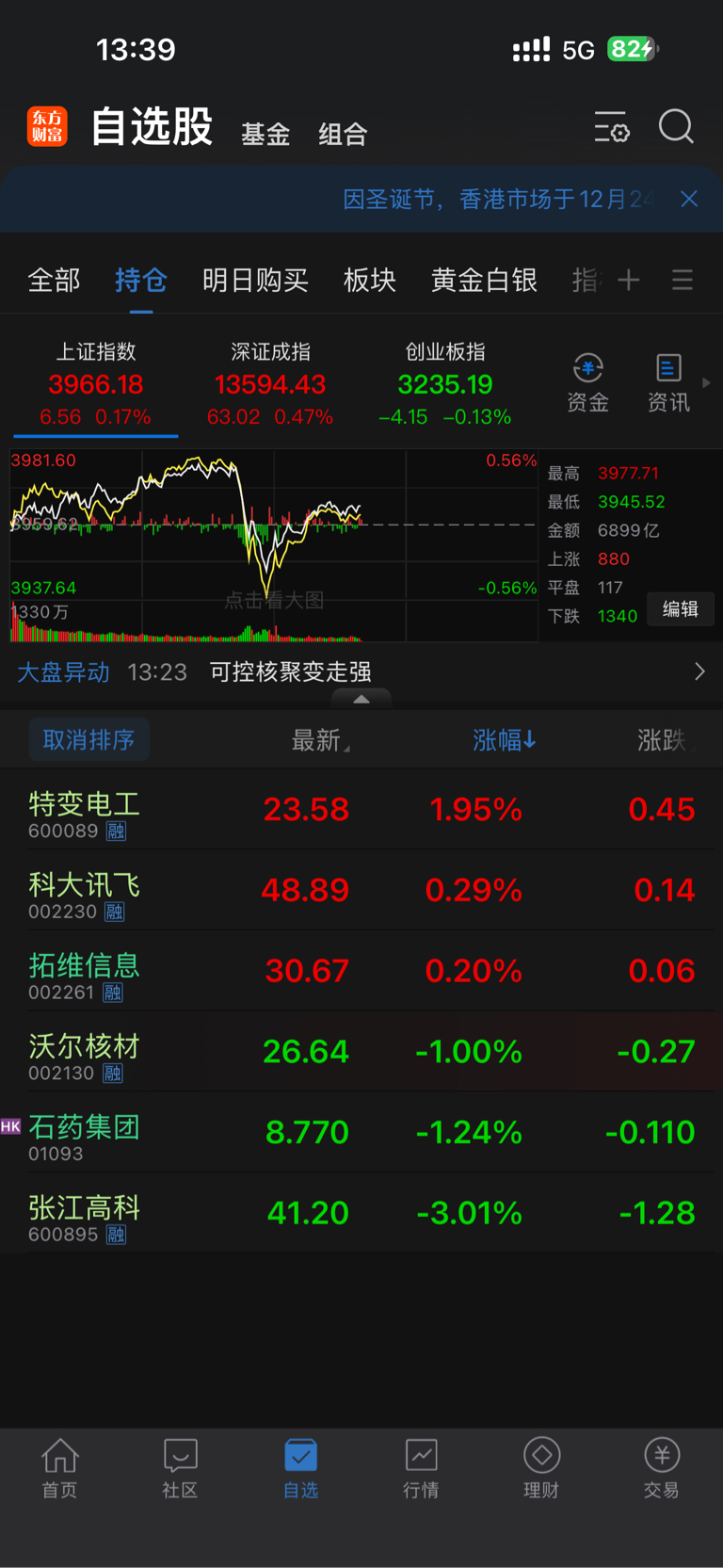Open the 沃尔核材 stock row

point(361,1052)
